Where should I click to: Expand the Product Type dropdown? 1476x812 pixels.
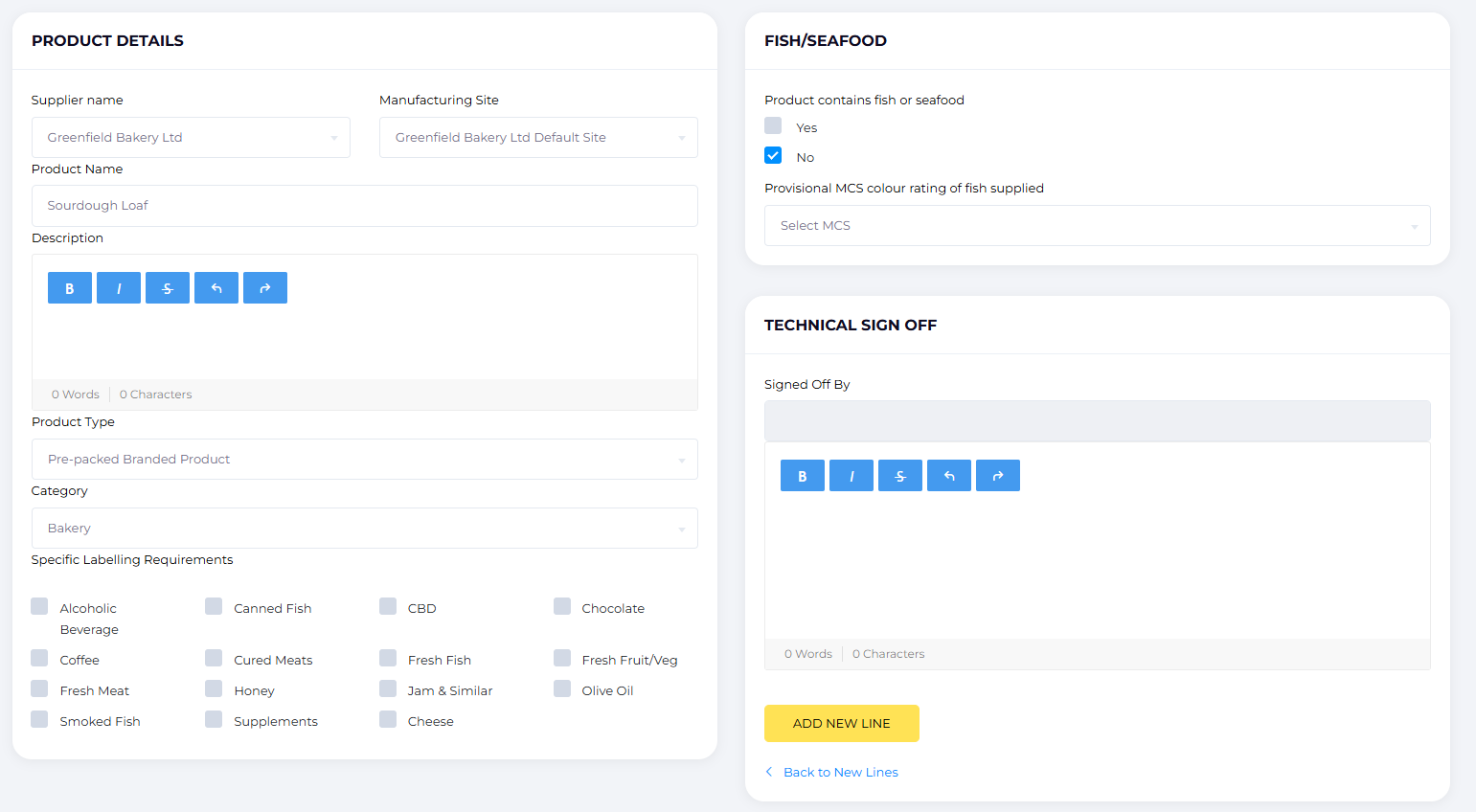(364, 460)
